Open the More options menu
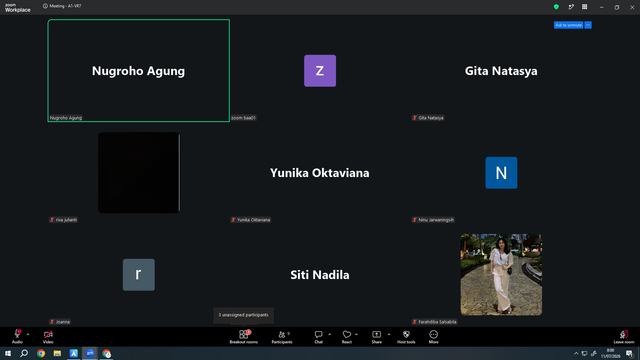This screenshot has width=640, height=360. pos(433,337)
